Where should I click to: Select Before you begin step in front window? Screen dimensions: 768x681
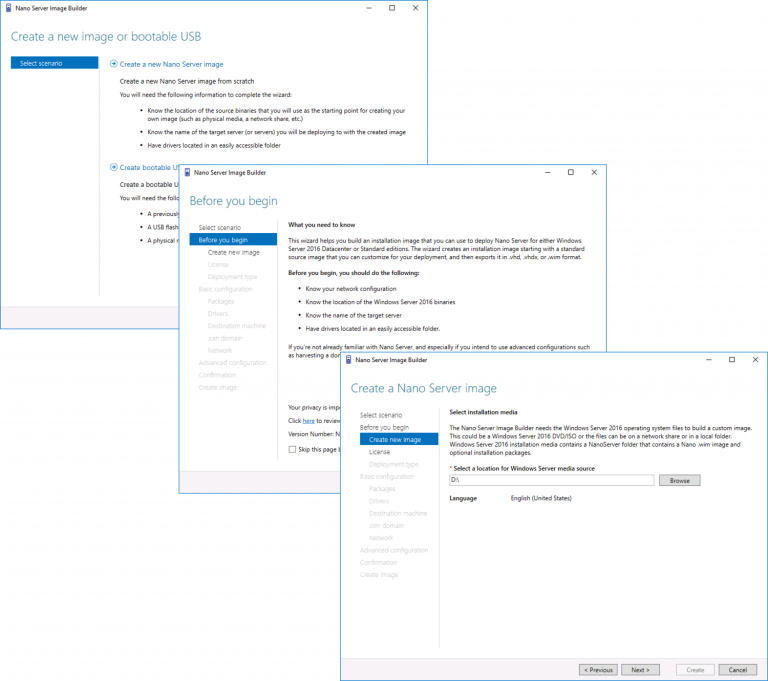pos(384,427)
